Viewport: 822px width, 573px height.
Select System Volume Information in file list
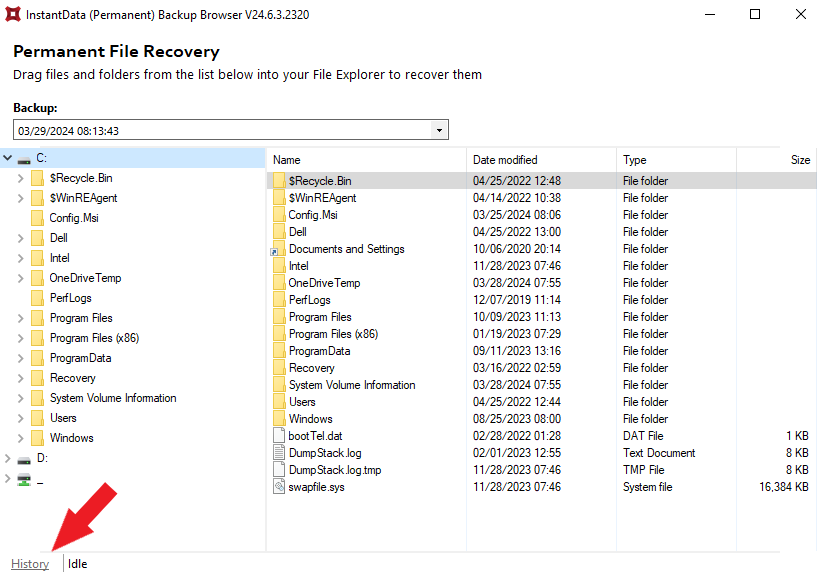[x=542, y=385]
